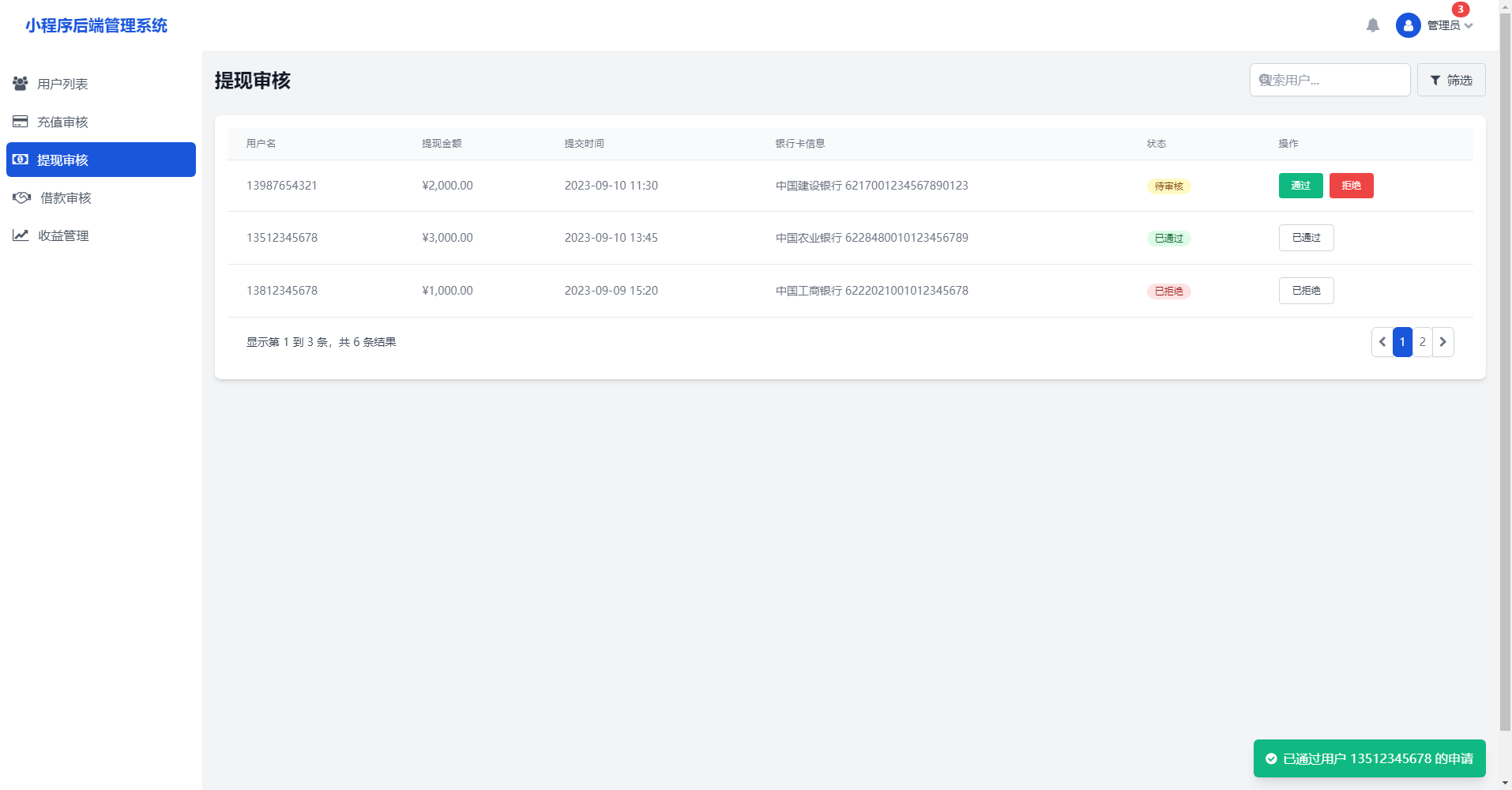1512x790 pixels.
Task: Click the users icon beside 用户列表
Action: click(21, 84)
